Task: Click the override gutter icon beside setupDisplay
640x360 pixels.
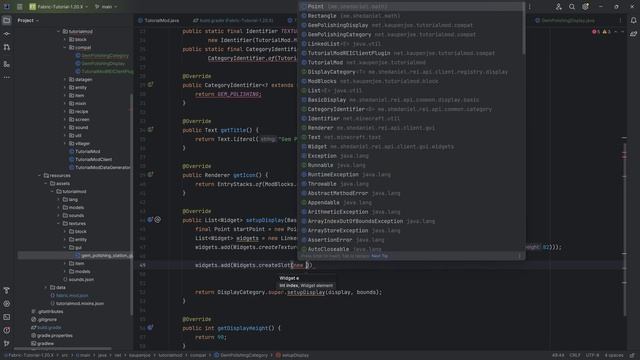Action: [x=150, y=220]
